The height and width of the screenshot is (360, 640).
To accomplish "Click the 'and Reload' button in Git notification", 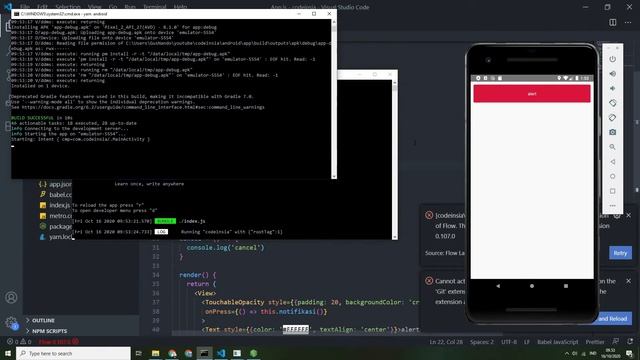I will [613, 319].
